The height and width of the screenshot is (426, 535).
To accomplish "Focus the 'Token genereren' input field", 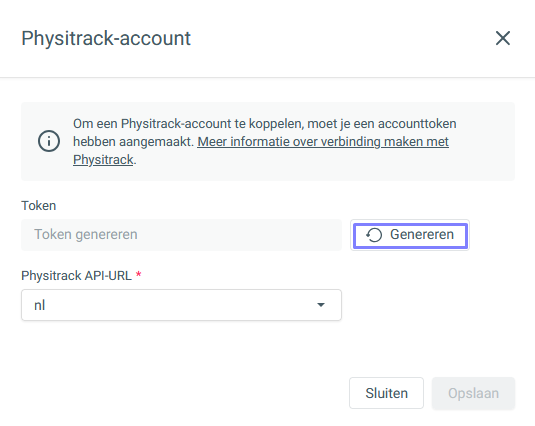I will (x=181, y=235).
